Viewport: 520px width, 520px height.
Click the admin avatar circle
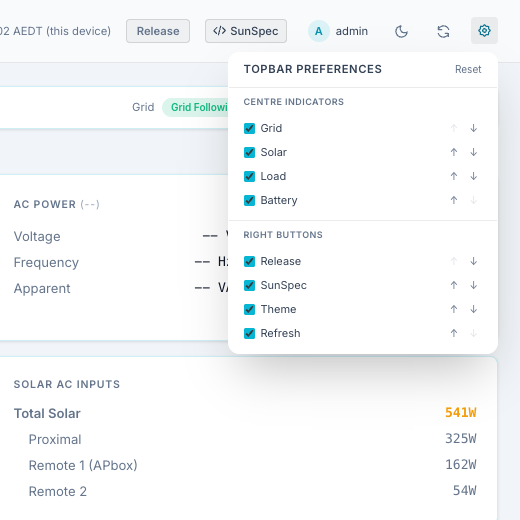(319, 31)
